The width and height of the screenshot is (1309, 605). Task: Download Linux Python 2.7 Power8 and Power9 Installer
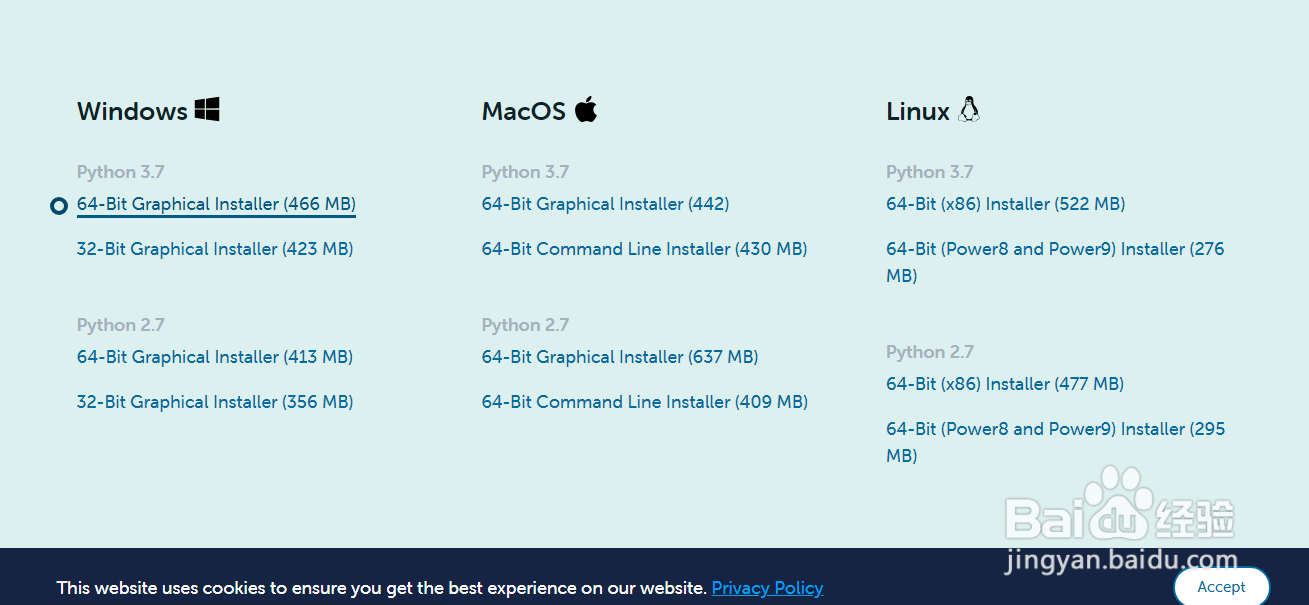click(x=1054, y=430)
